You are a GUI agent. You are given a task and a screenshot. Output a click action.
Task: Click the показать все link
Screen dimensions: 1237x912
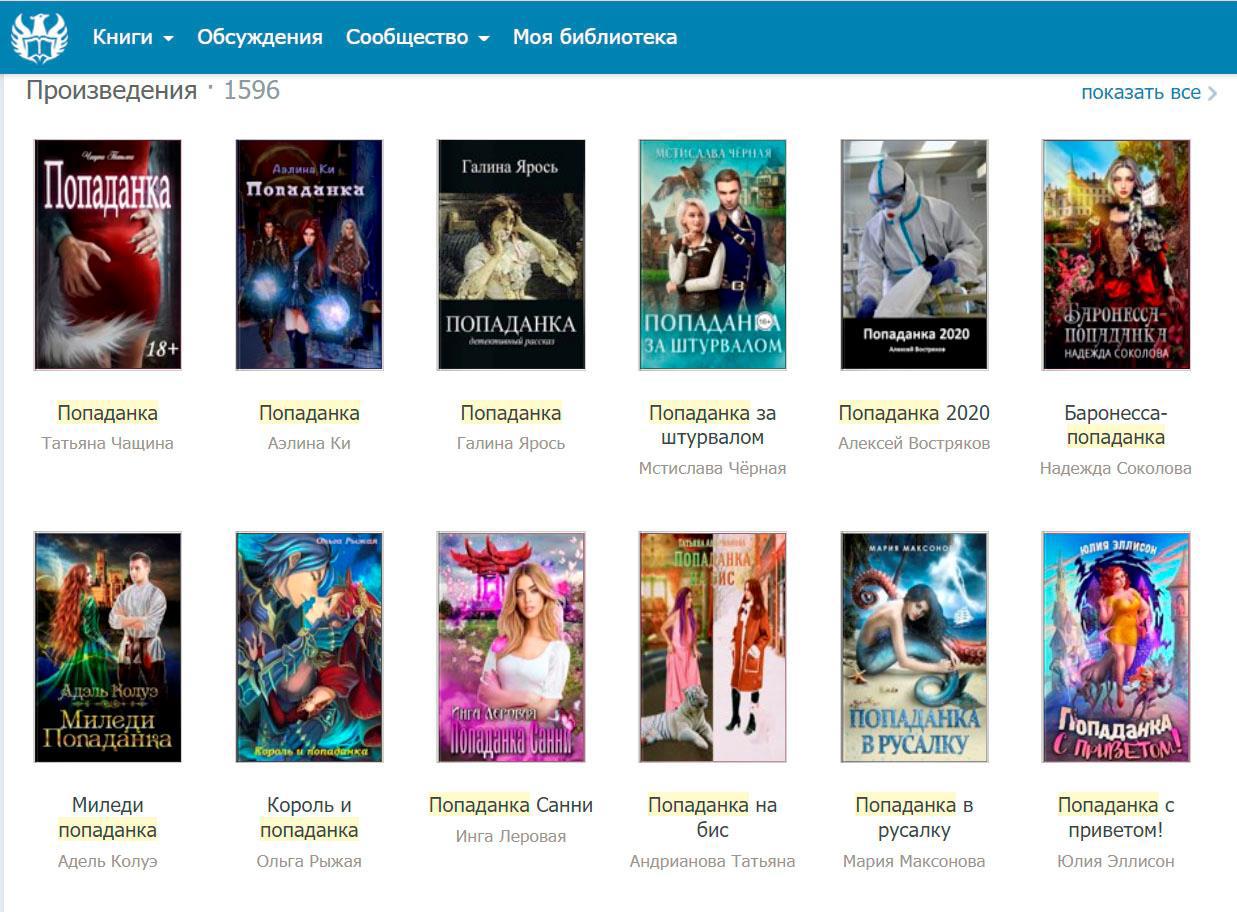point(1140,92)
